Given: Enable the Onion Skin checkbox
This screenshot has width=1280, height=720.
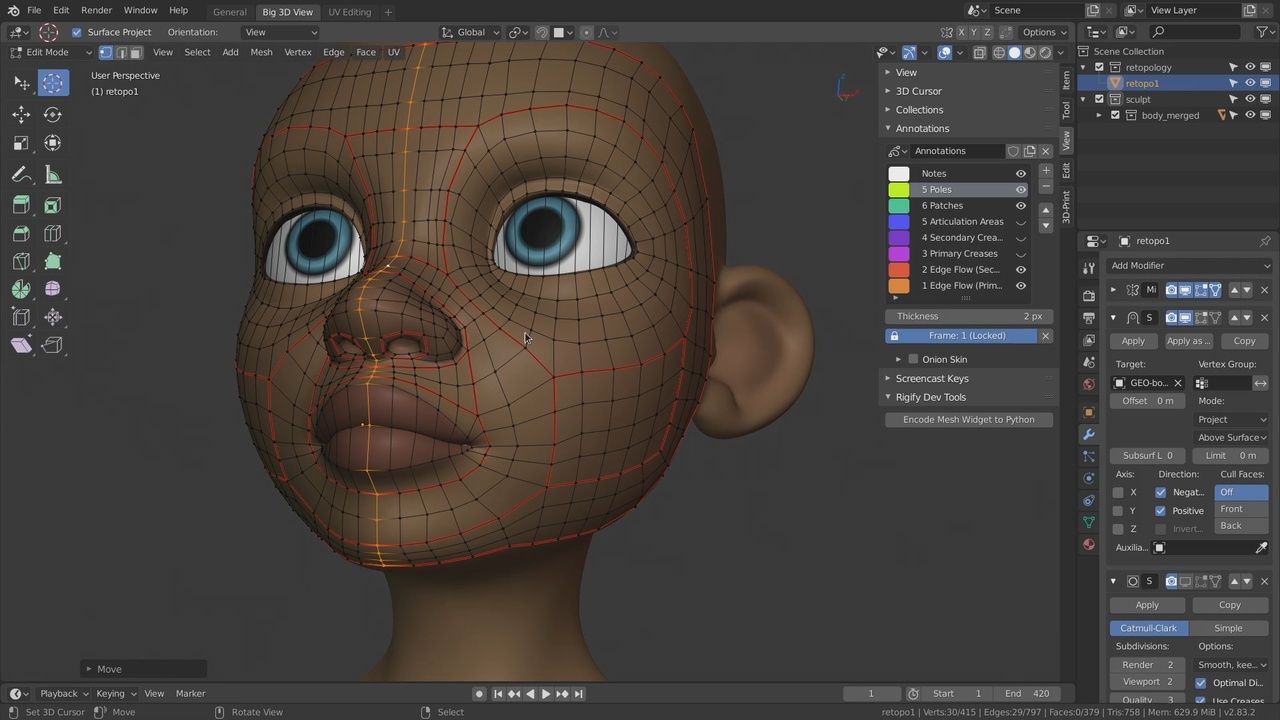Looking at the screenshot, I should [913, 359].
